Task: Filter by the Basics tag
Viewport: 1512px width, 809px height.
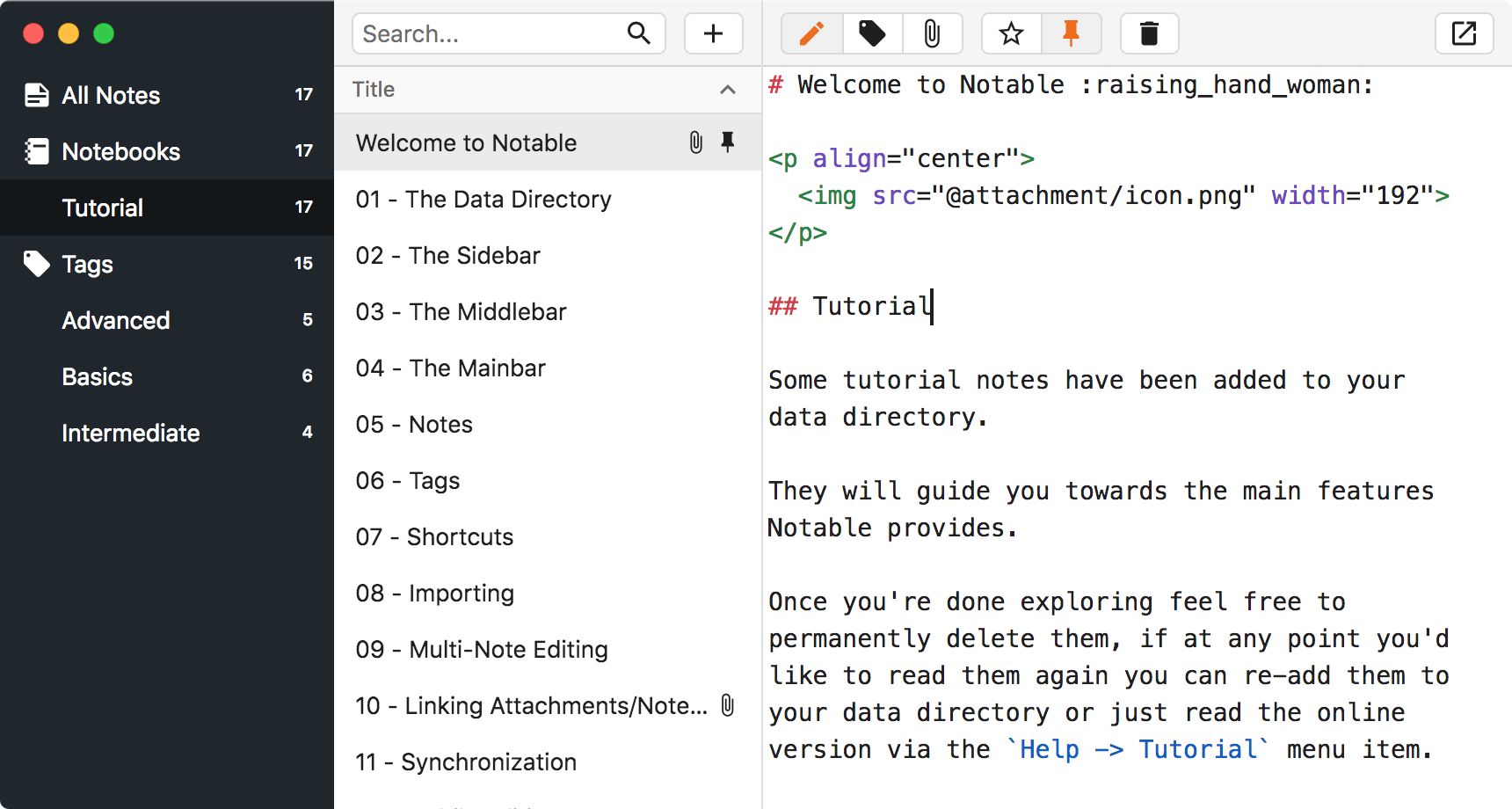Action: 167,376
